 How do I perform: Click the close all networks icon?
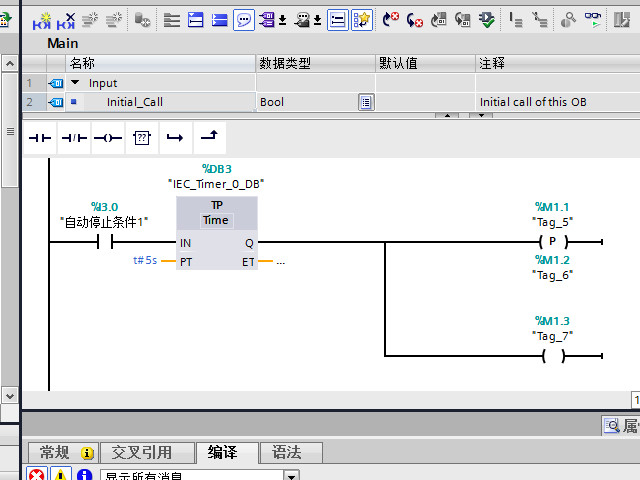196,20
